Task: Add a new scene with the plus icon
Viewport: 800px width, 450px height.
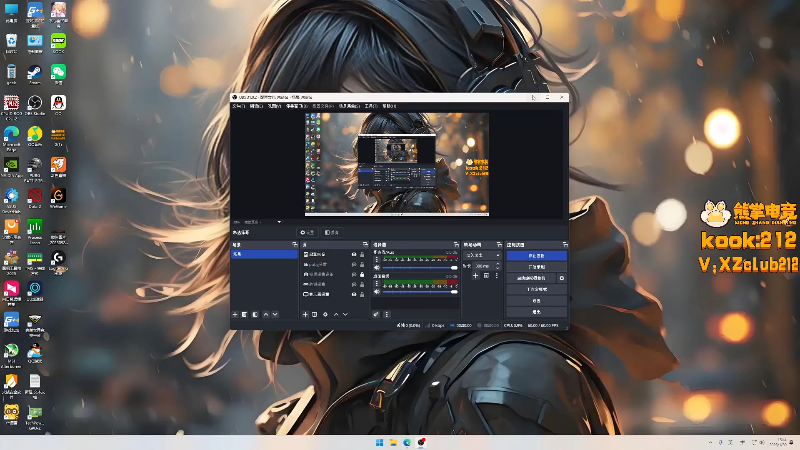Action: click(235, 314)
